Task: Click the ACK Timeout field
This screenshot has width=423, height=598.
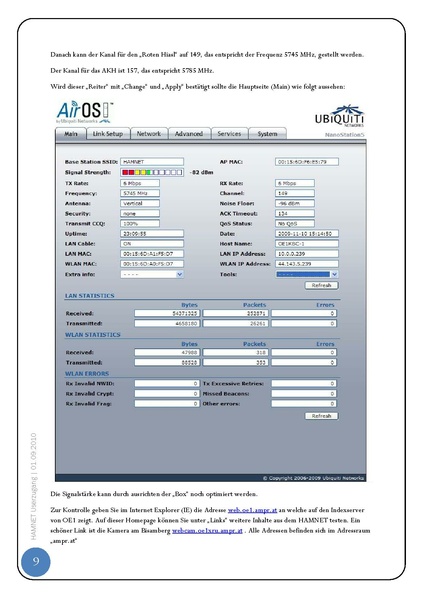Action: (295, 214)
